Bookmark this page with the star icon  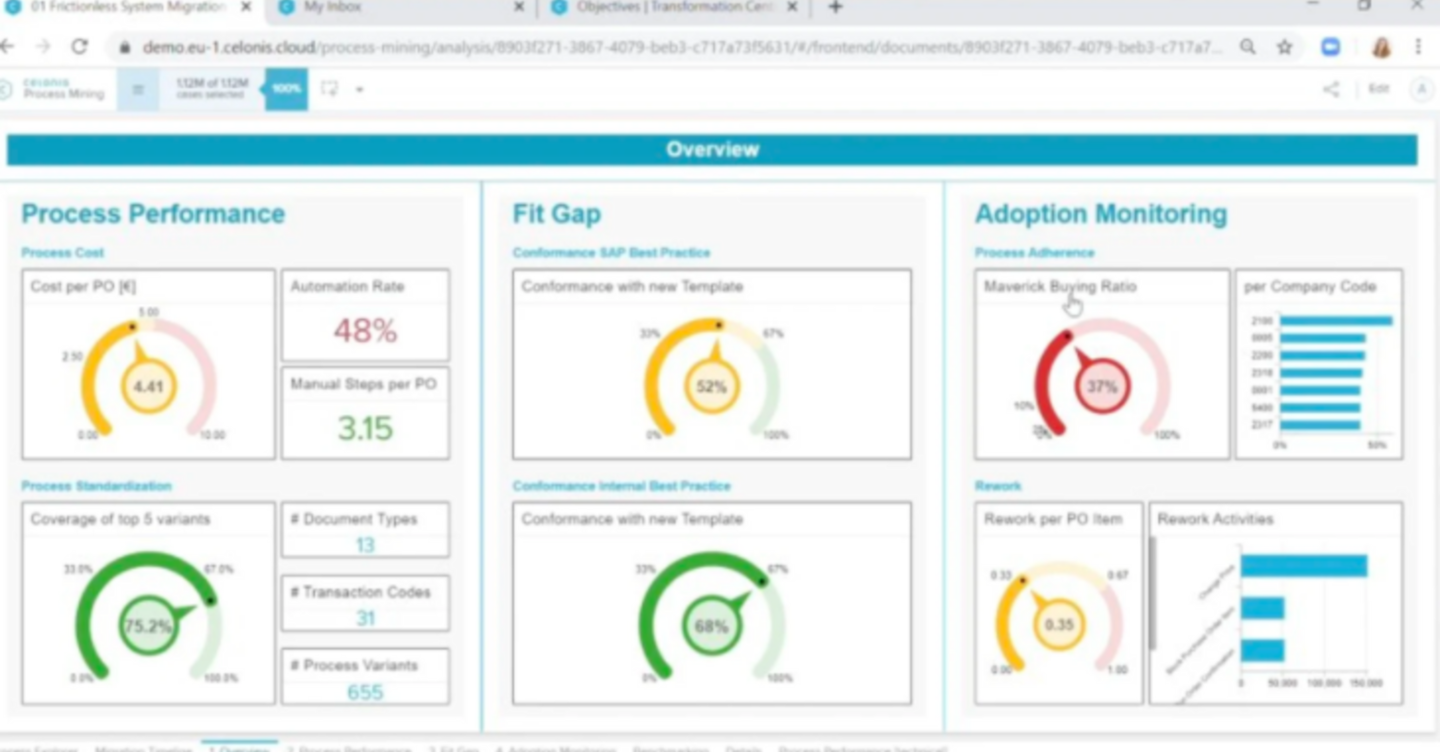coord(1285,47)
